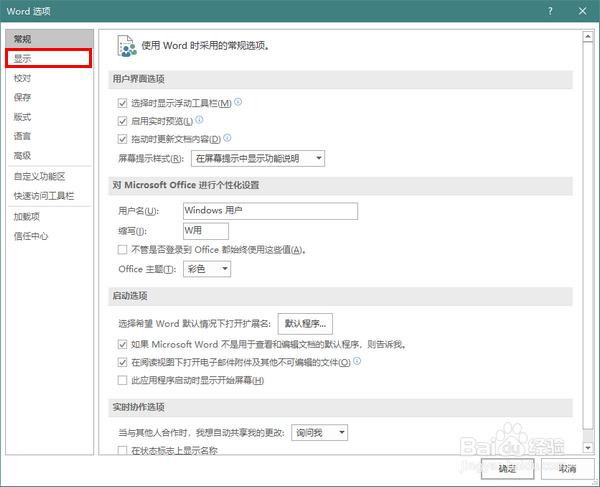
Task: Click the 缩写 initials field
Action: pos(206,231)
